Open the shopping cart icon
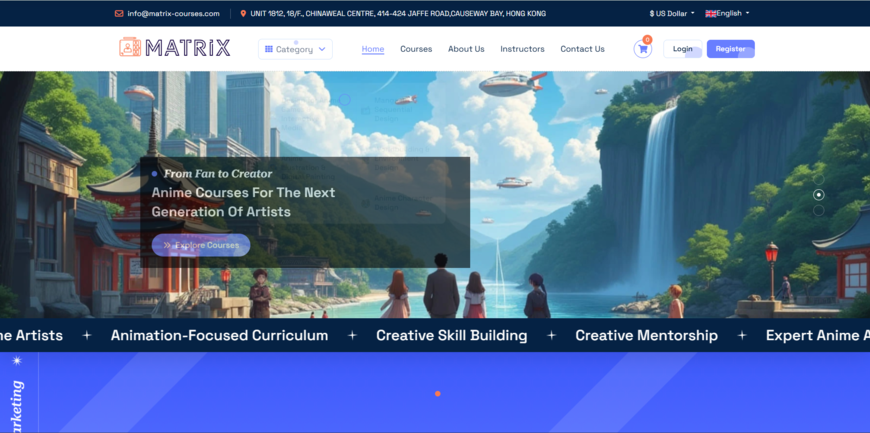Screen dimensions: 870x433 (x=642, y=49)
